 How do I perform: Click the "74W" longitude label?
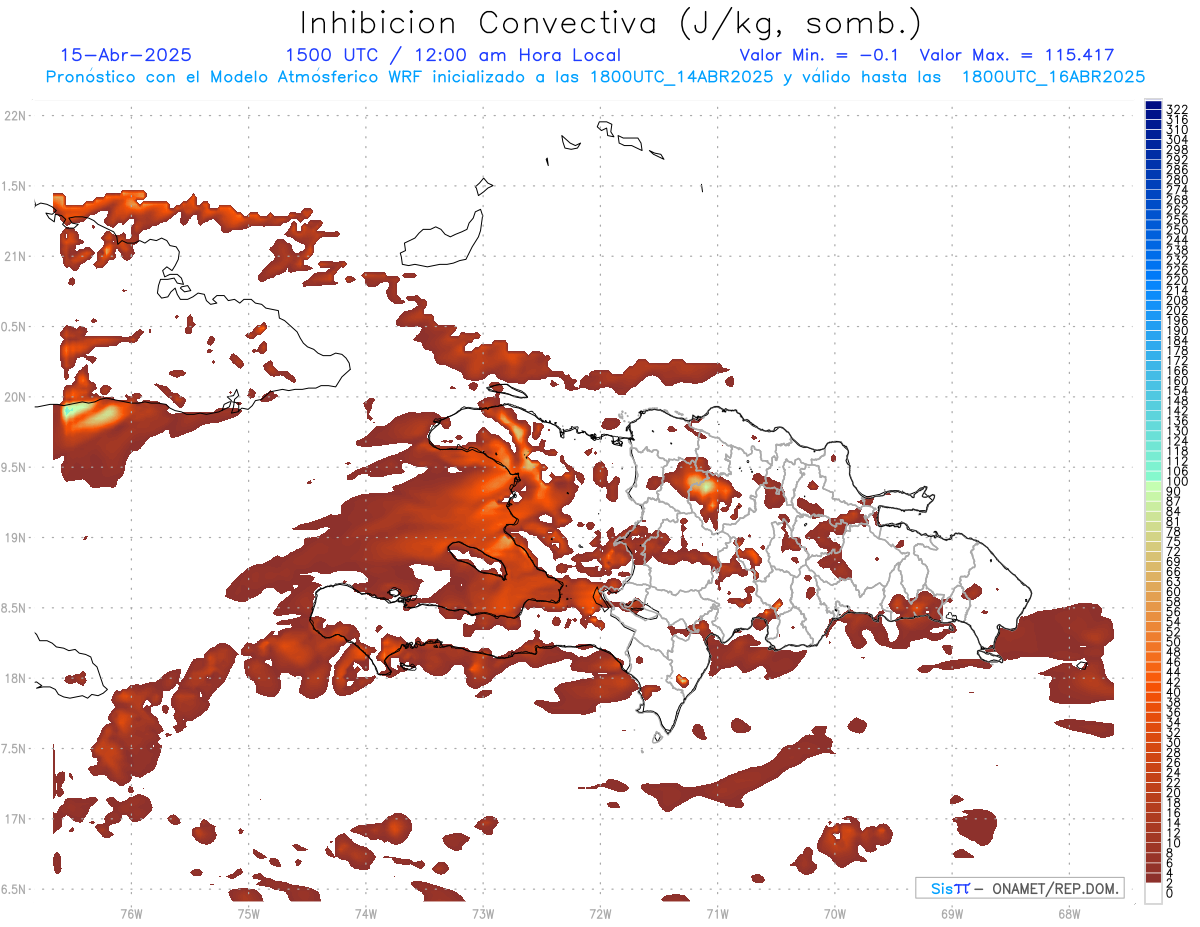[365, 913]
